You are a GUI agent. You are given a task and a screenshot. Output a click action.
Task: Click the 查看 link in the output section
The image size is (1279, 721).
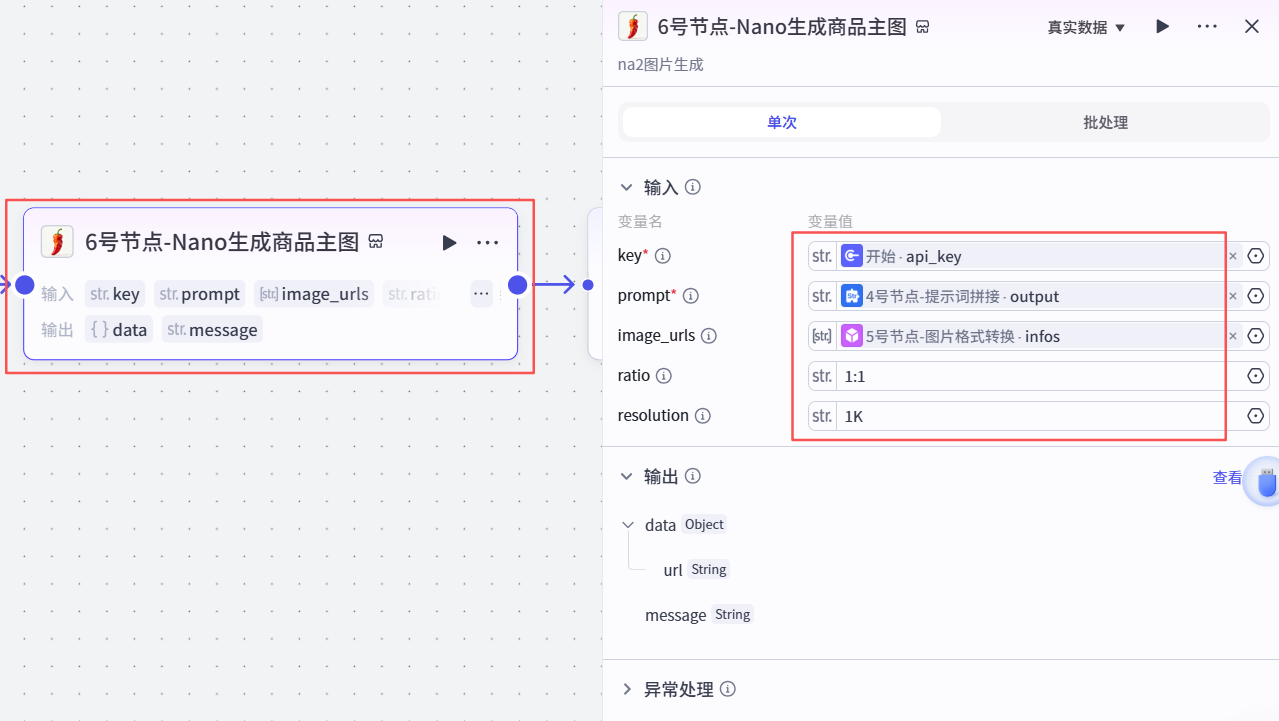(x=1227, y=477)
